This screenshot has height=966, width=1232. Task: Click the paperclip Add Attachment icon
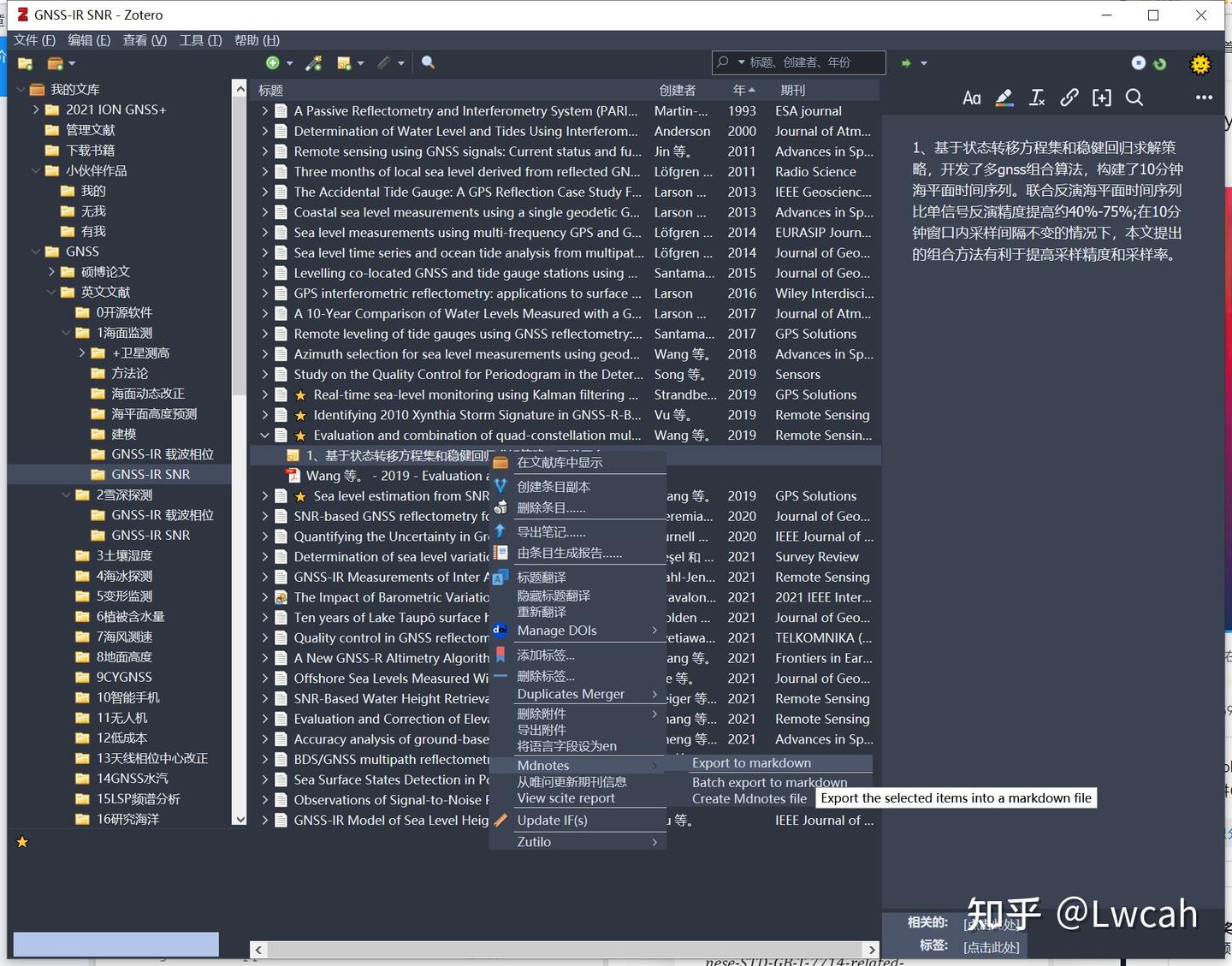(x=384, y=62)
